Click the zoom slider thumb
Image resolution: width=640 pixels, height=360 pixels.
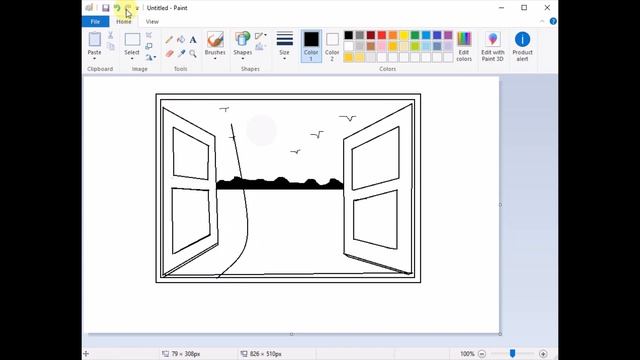(513, 353)
